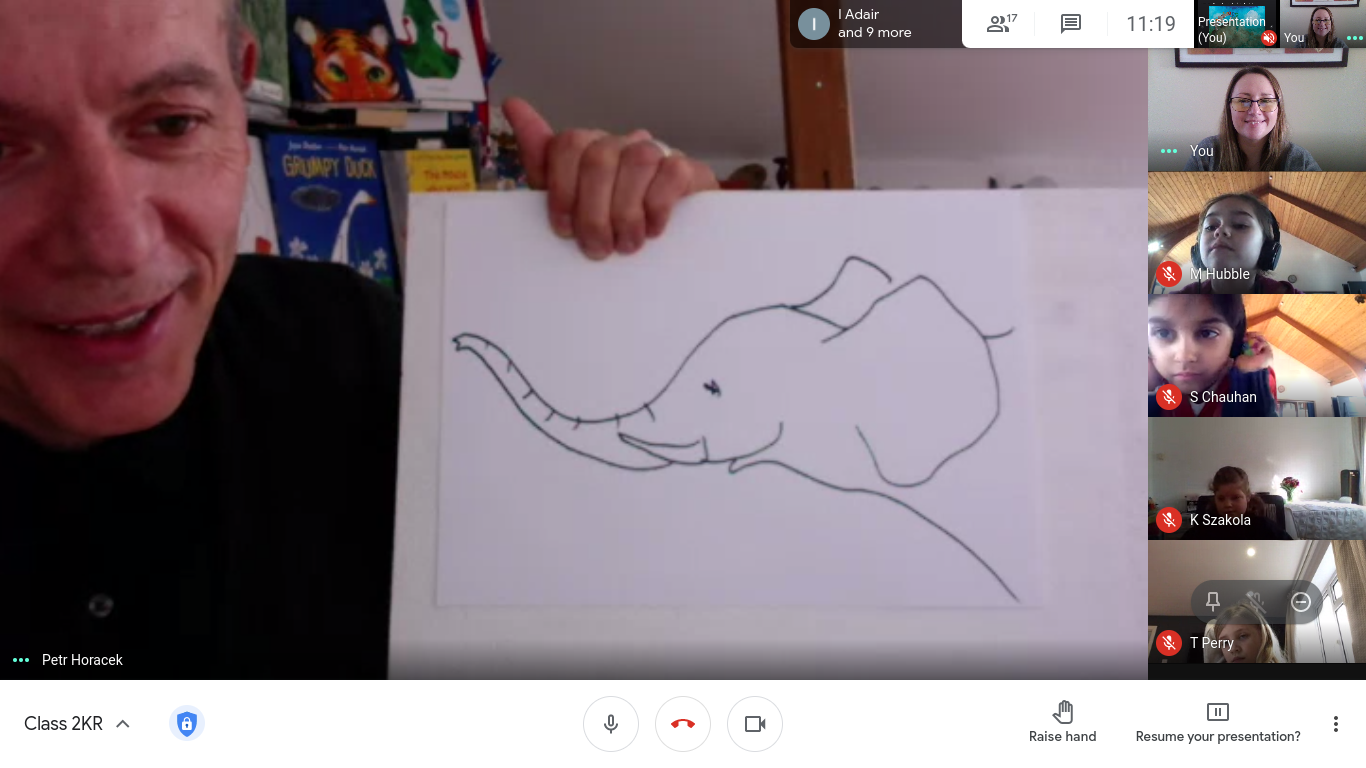
Task: Open the participants list showing 17 people
Action: pyautogui.click(x=1001, y=24)
